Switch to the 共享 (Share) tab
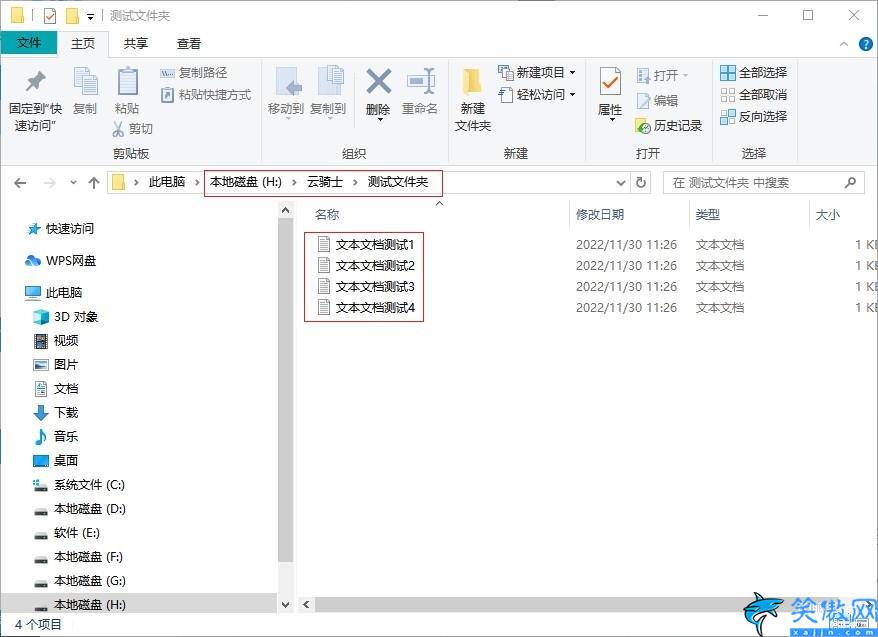 (x=136, y=43)
